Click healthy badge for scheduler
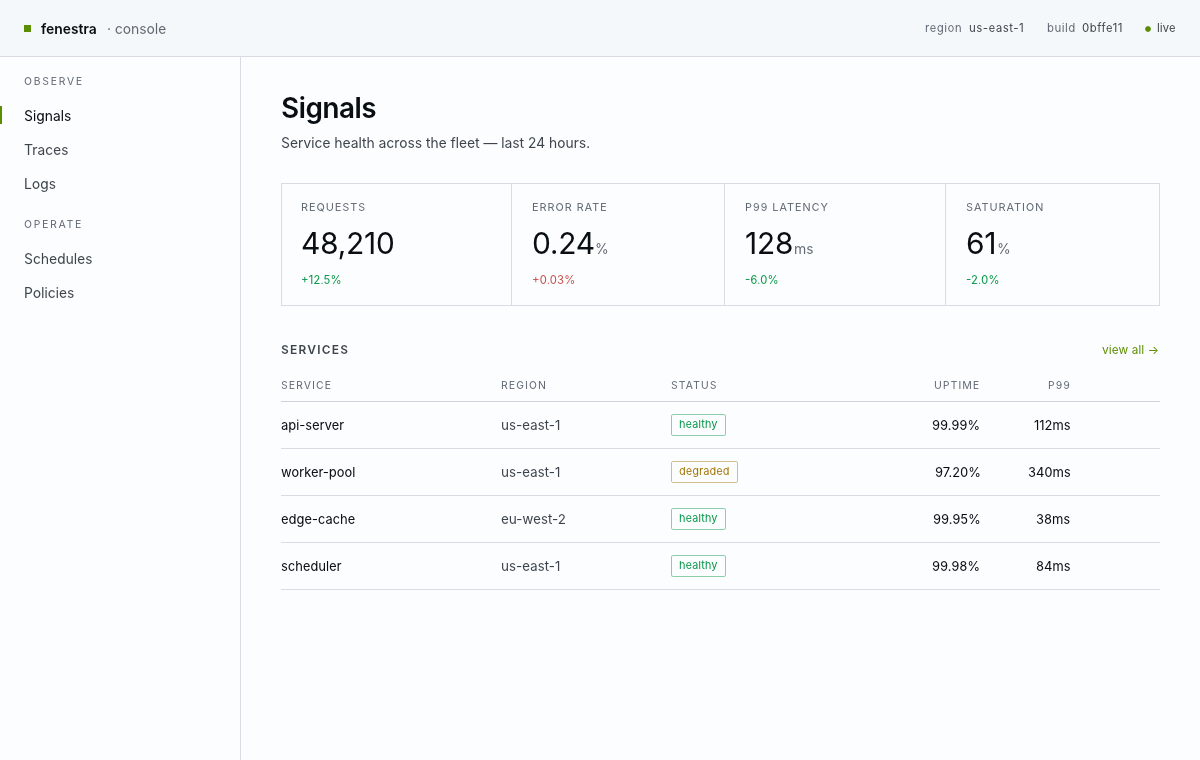 (x=698, y=566)
